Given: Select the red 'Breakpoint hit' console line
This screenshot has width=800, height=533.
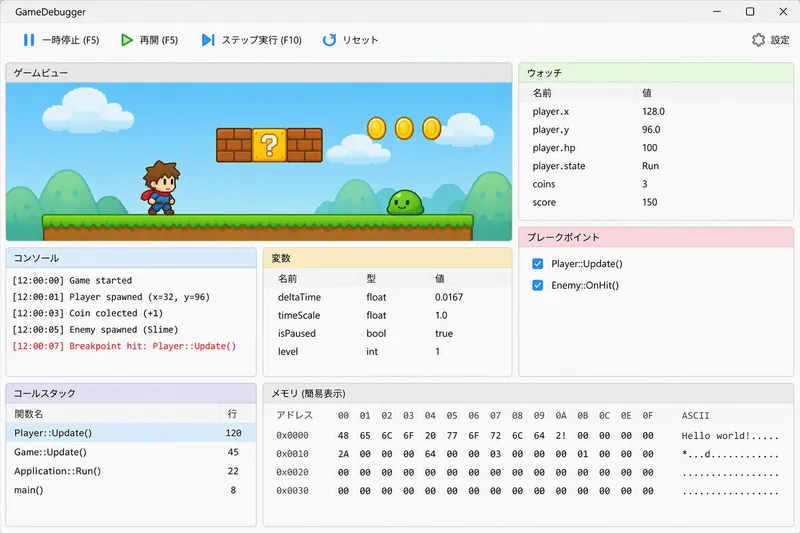Looking at the screenshot, I should coord(124,346).
